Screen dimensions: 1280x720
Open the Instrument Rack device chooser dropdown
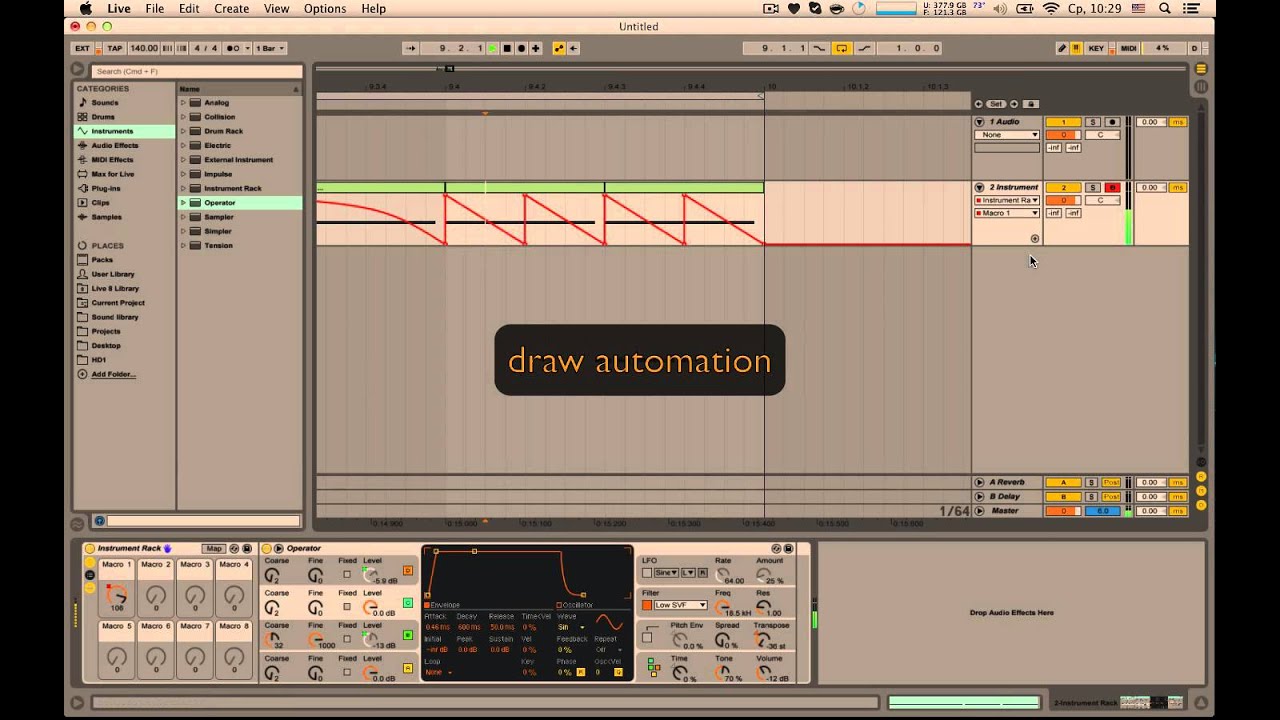[x=1007, y=200]
